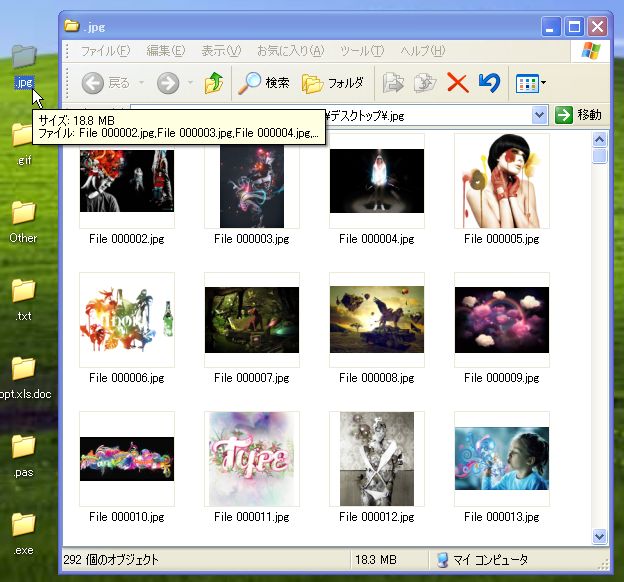Open the Search (検索) magnifier button
The width and height of the screenshot is (624, 582).
click(264, 83)
